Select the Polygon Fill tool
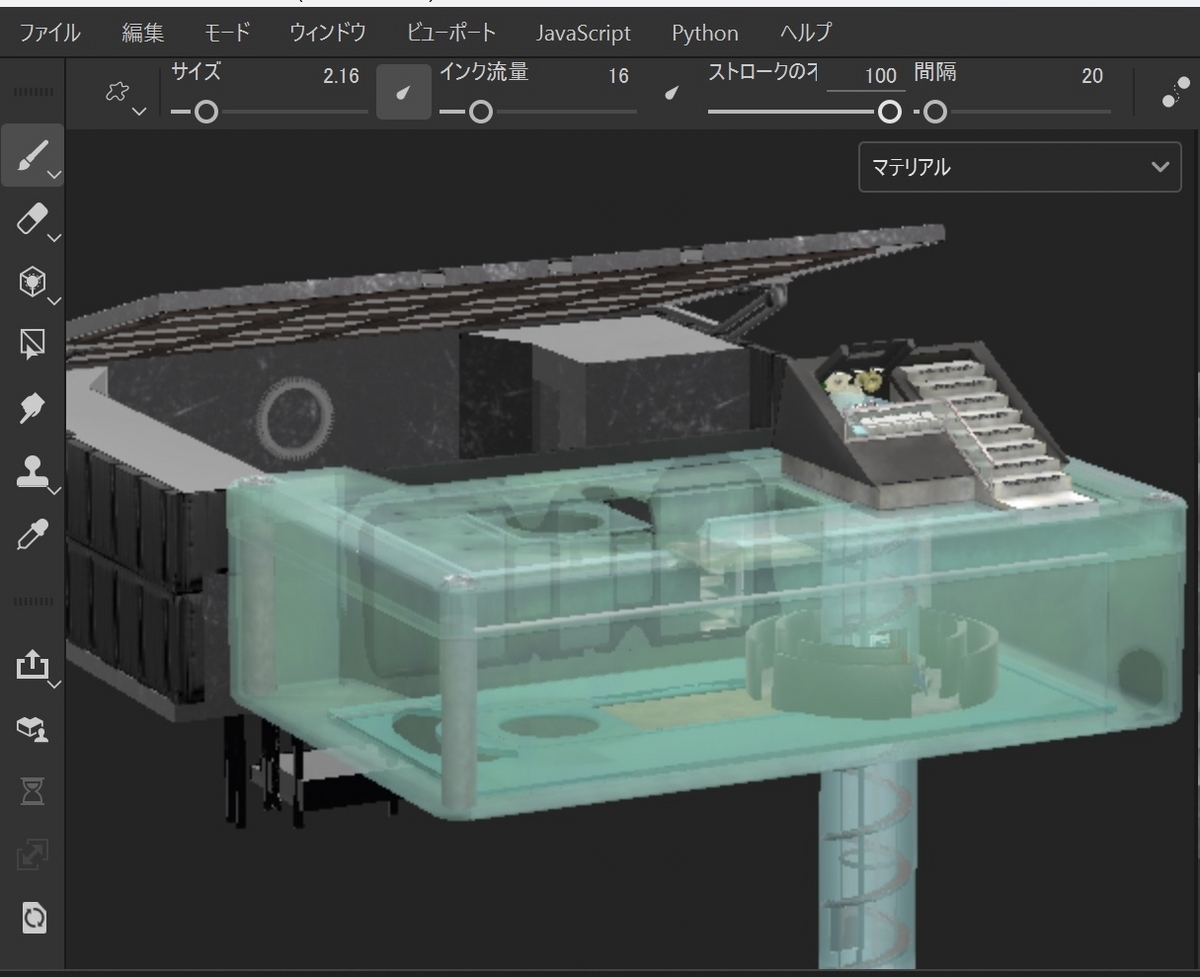This screenshot has width=1200, height=977. point(32,344)
